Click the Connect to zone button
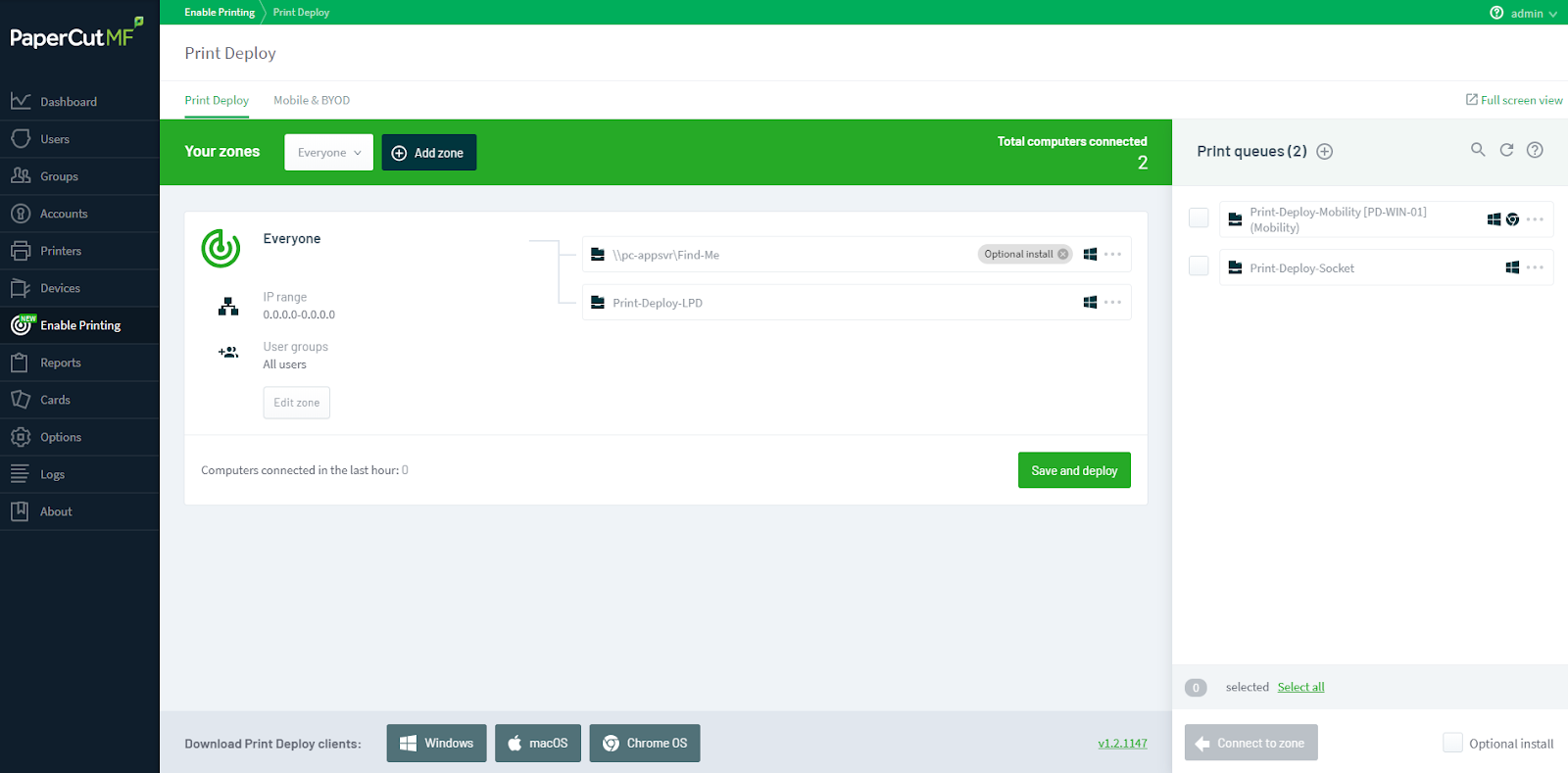This screenshot has width=1568, height=773. (x=1250, y=743)
